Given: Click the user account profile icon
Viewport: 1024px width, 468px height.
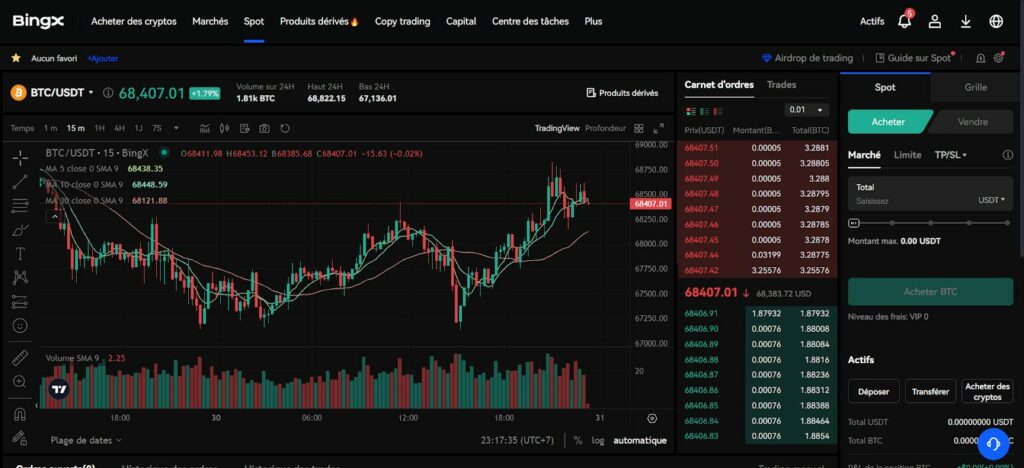Looking at the screenshot, I should 935,21.
